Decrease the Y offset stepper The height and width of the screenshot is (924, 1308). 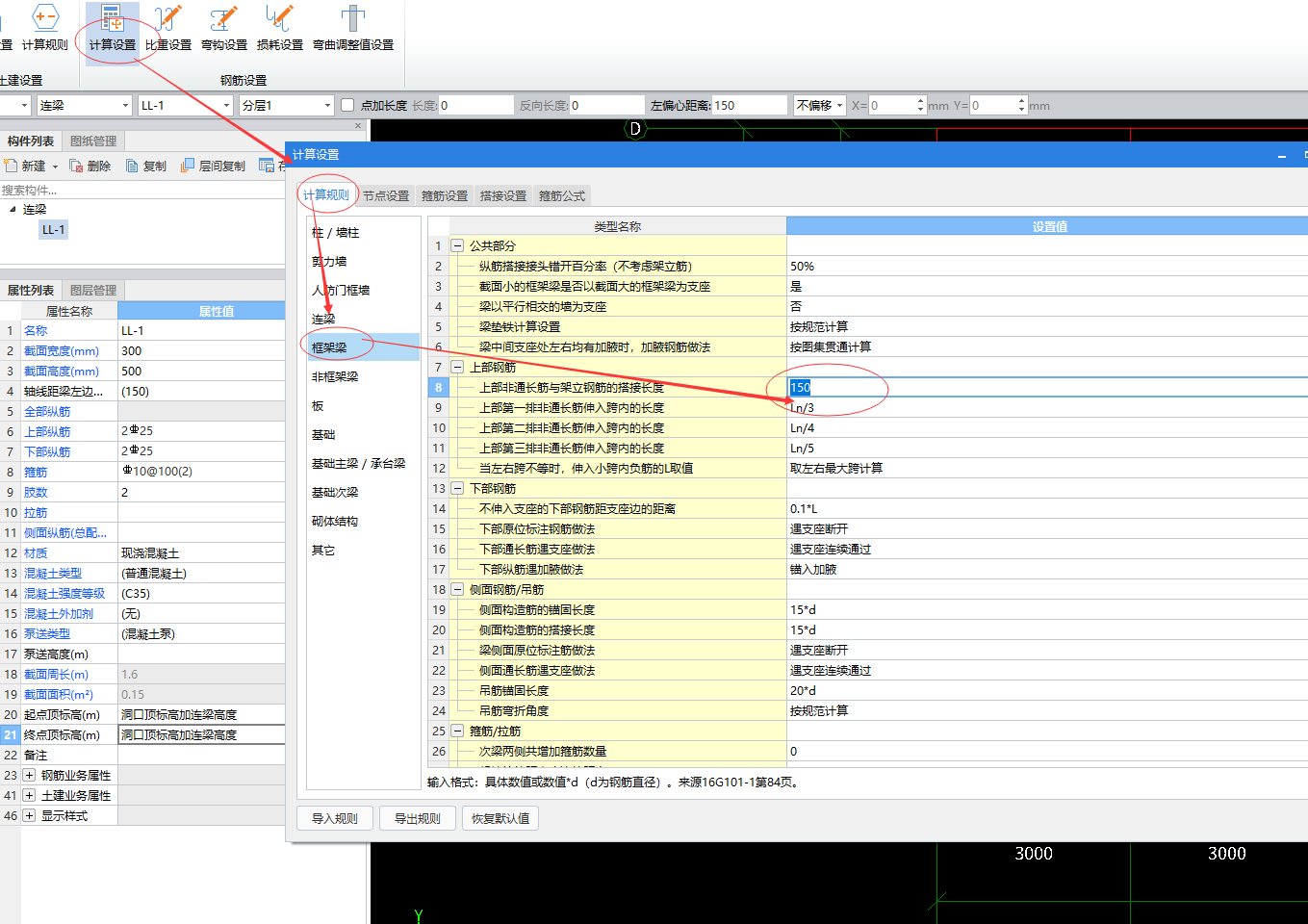[1022, 110]
